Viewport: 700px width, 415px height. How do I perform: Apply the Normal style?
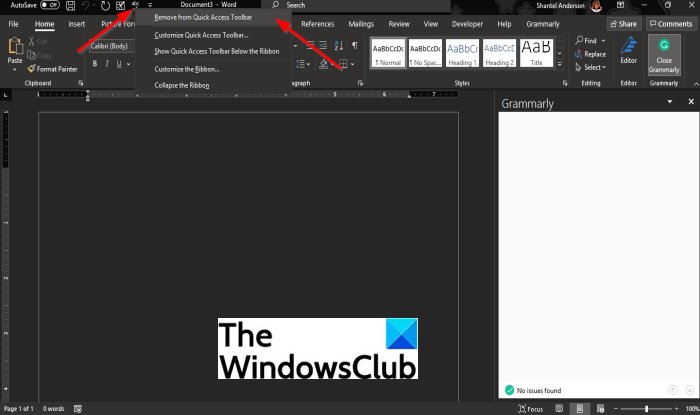click(x=388, y=53)
